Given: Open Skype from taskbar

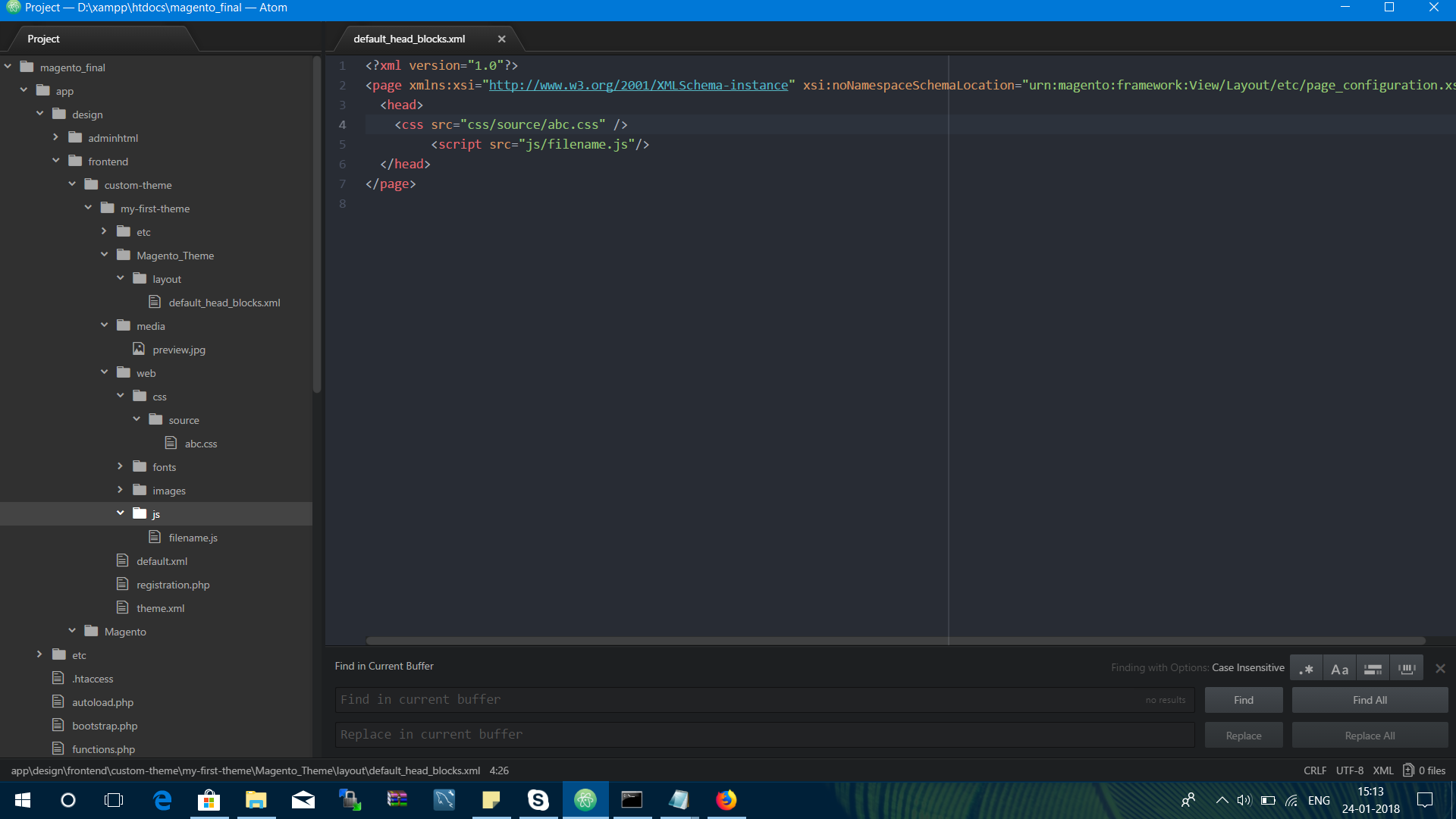Looking at the screenshot, I should (538, 800).
